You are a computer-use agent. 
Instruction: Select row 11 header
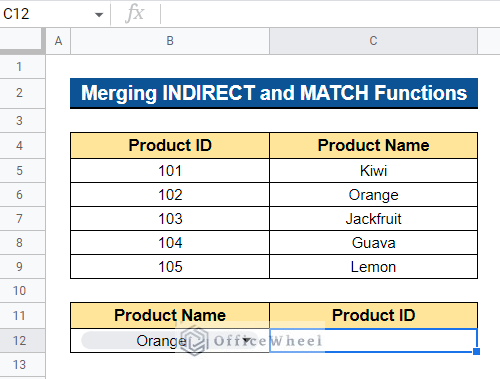coord(22,315)
